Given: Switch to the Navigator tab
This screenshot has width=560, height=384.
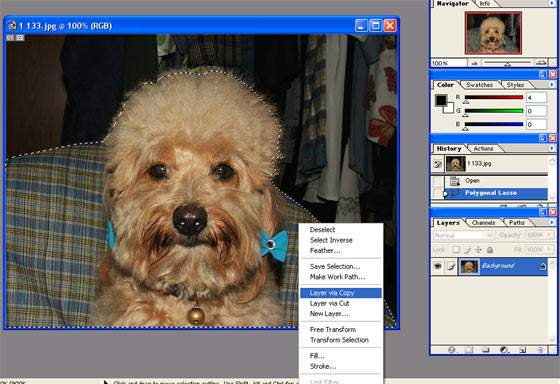Looking at the screenshot, I should (452, 4).
